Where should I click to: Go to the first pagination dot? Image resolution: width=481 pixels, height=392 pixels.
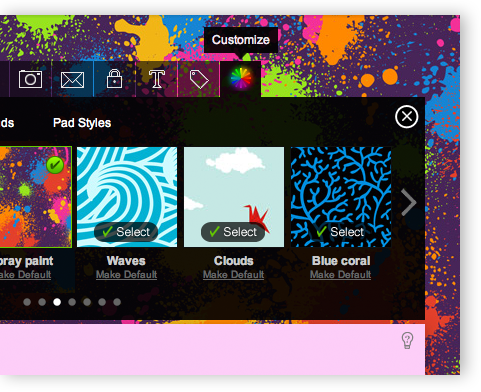[27, 302]
